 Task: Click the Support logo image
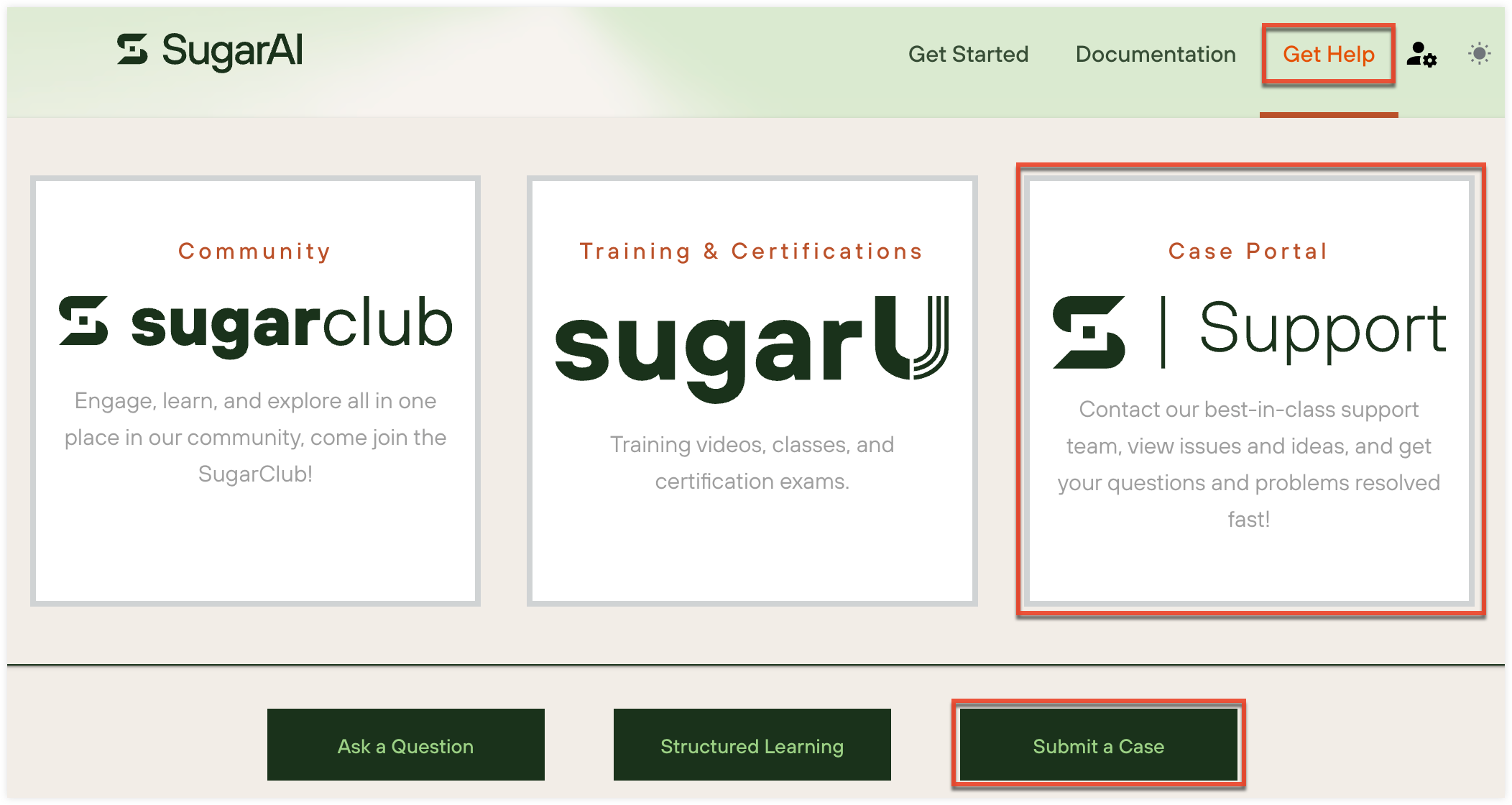point(1249,332)
